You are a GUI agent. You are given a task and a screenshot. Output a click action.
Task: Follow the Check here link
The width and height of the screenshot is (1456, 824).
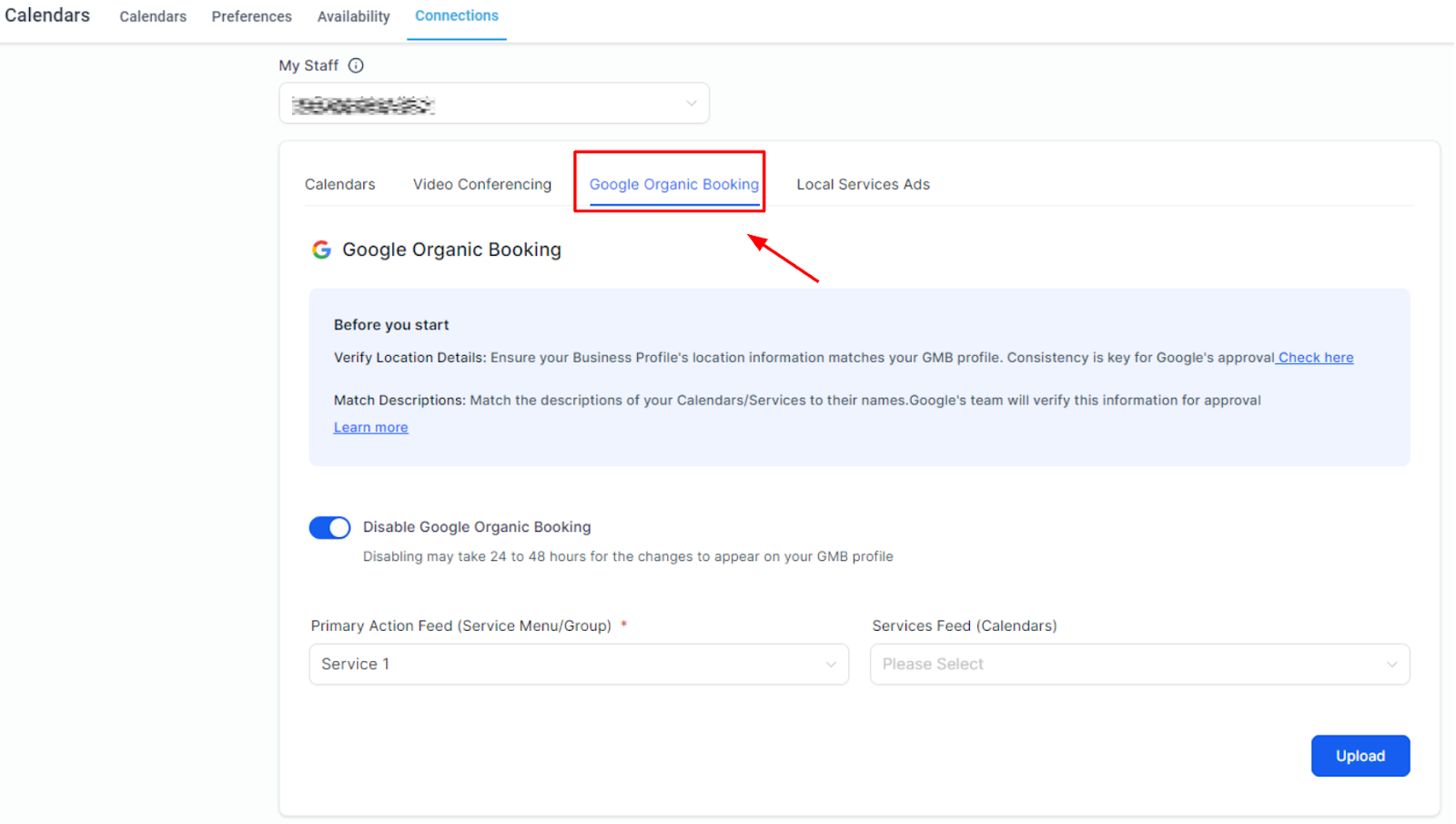coord(1315,358)
